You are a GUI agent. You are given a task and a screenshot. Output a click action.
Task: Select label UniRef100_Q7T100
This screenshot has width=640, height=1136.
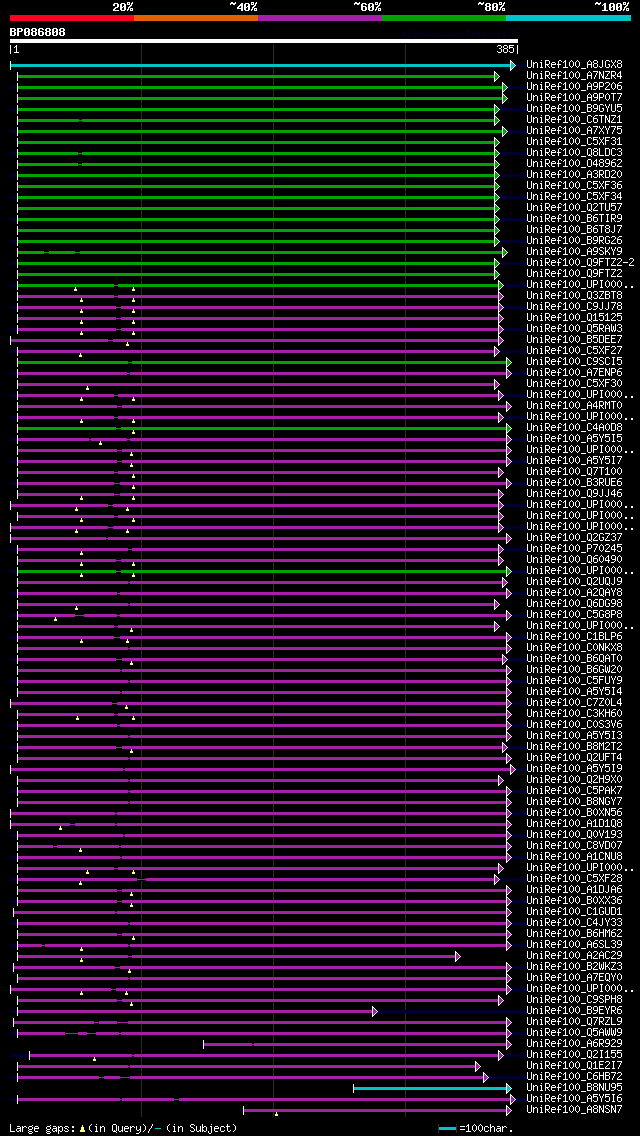[574, 472]
